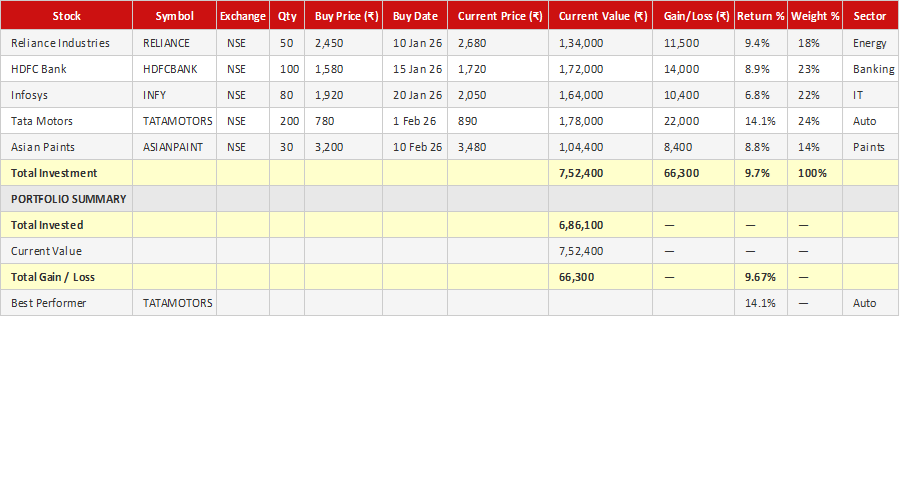Image resolution: width=900 pixels, height=500 pixels.
Task: Click the 9.67% return cell
Action: pyautogui.click(x=761, y=277)
